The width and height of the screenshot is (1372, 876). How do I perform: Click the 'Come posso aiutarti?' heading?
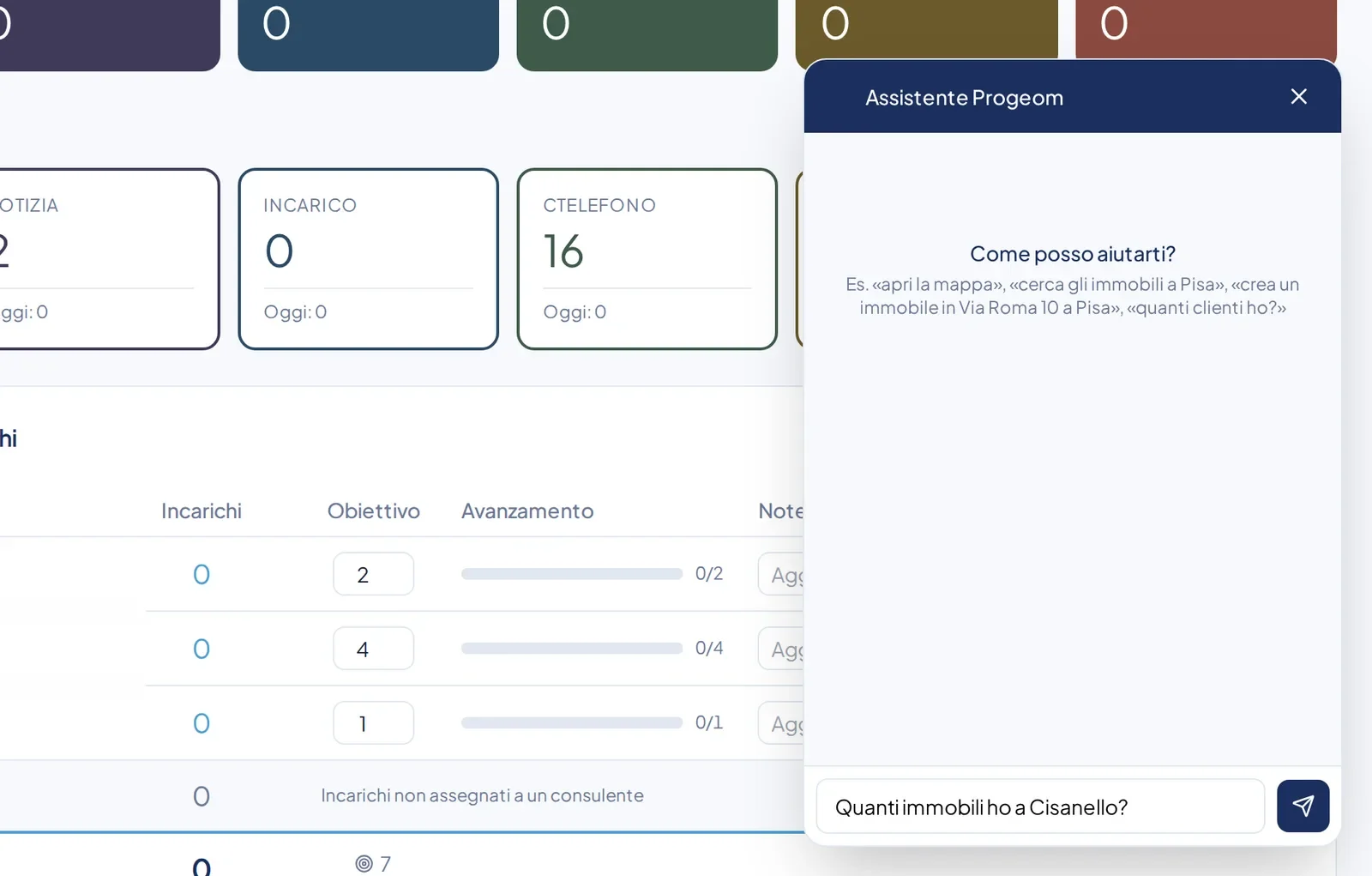[x=1073, y=254]
